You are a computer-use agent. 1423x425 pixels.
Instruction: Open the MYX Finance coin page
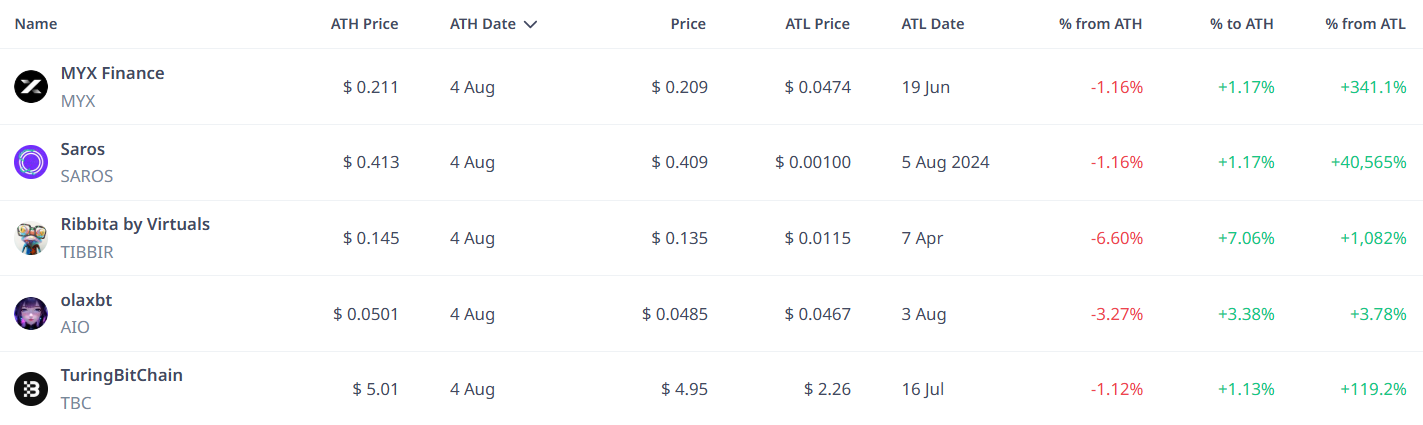[113, 73]
